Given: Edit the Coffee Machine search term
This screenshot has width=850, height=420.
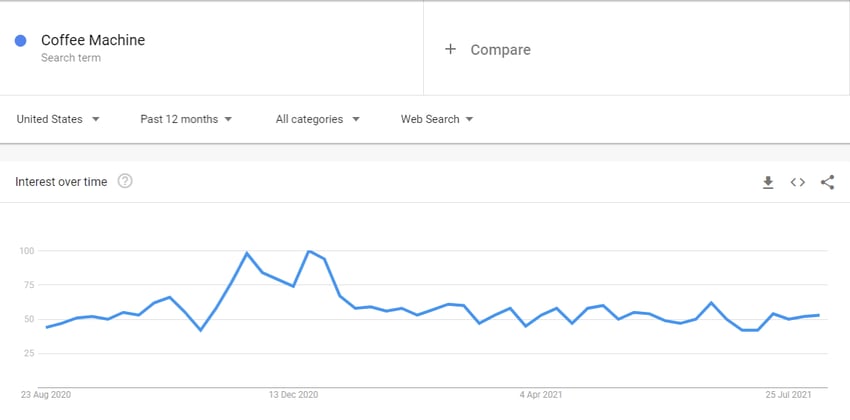Looking at the screenshot, I should 93,40.
